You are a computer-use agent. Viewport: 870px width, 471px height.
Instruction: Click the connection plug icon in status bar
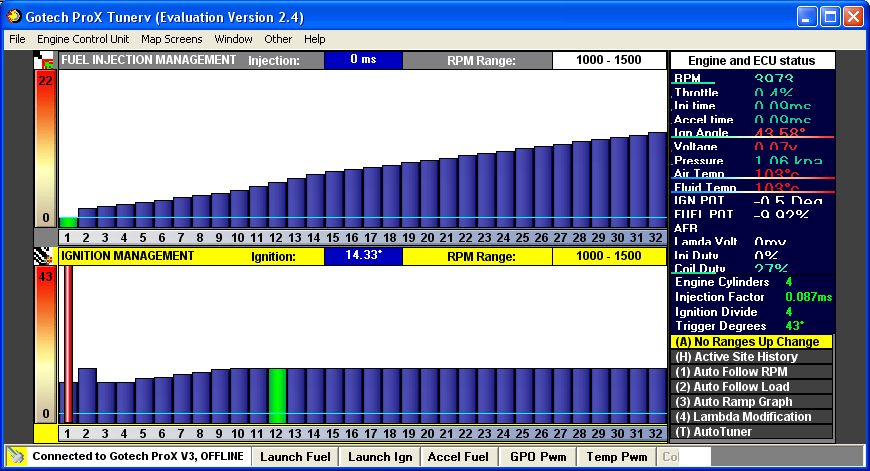[x=17, y=457]
